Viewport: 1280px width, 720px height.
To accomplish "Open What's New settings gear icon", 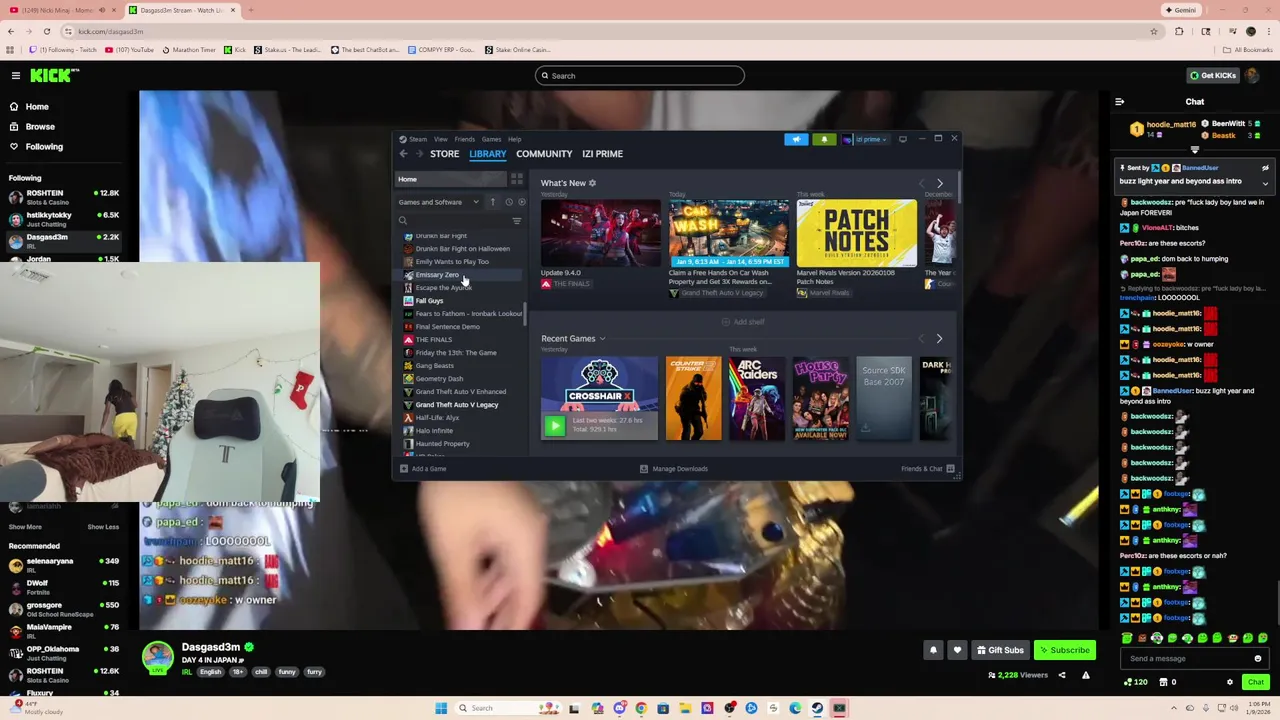I will click(592, 183).
